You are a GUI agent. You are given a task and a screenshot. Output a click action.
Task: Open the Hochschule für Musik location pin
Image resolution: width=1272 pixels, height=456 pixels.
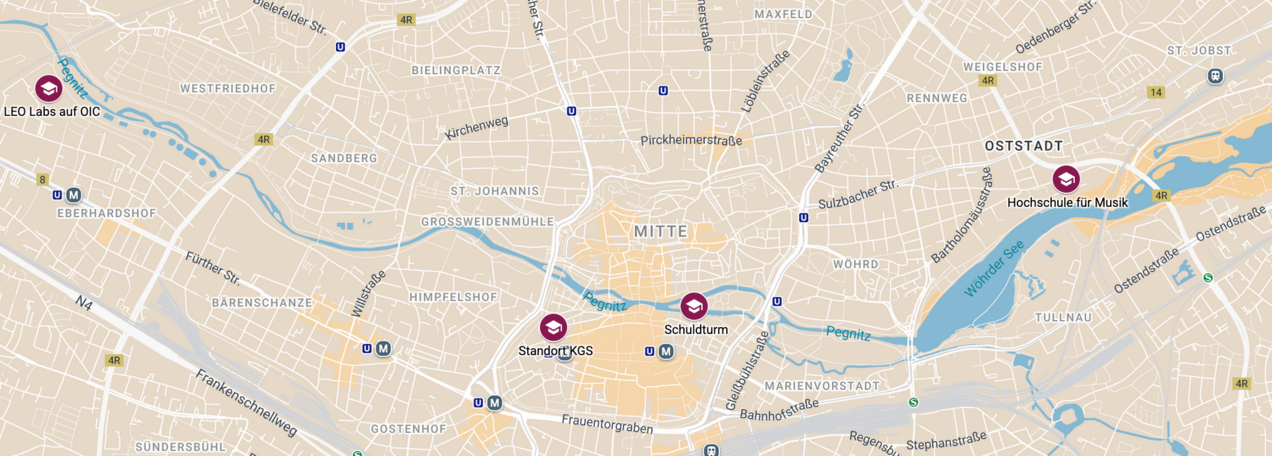pos(1066,179)
